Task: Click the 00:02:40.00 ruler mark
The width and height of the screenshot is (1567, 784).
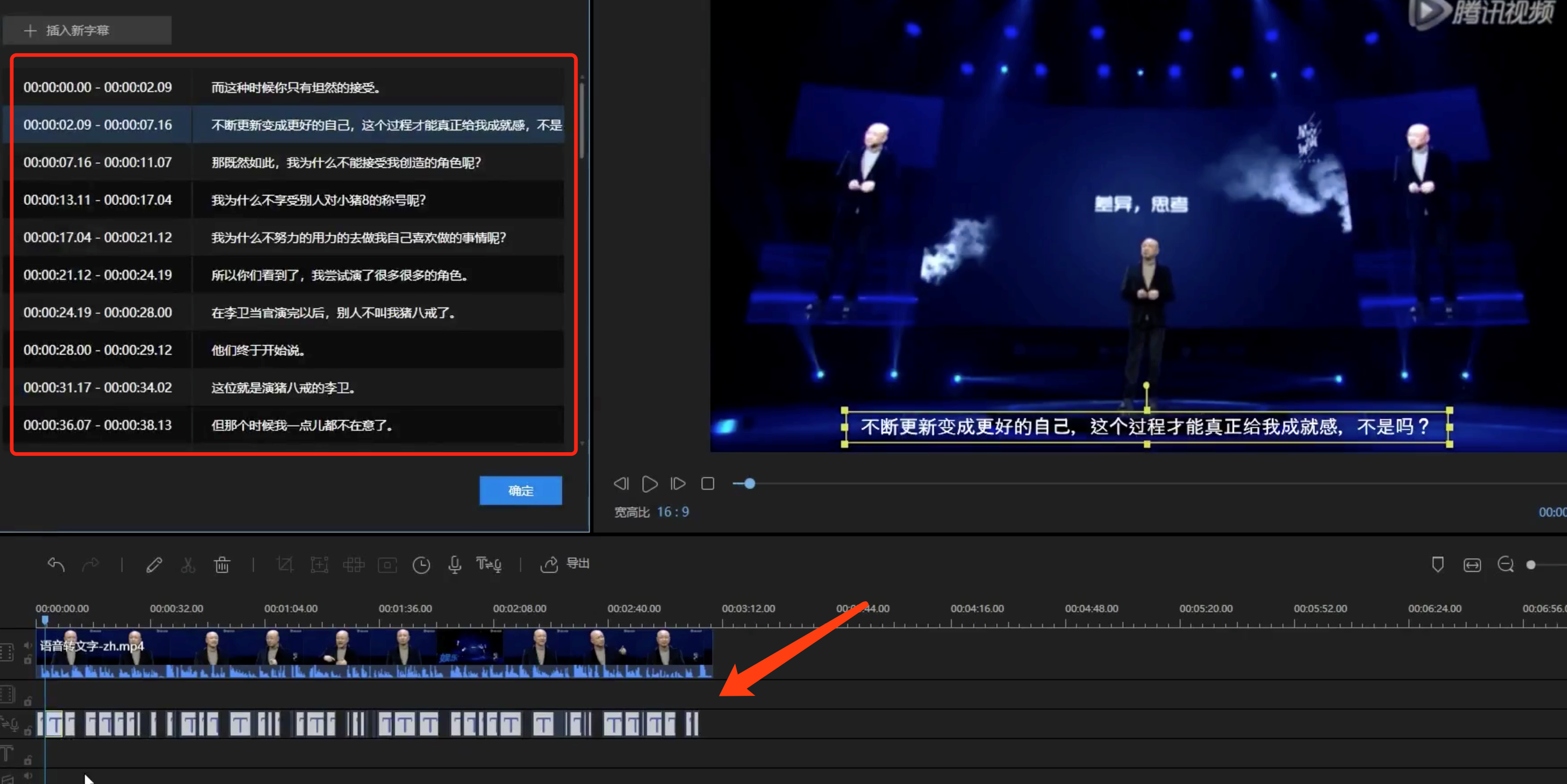Action: point(633,608)
